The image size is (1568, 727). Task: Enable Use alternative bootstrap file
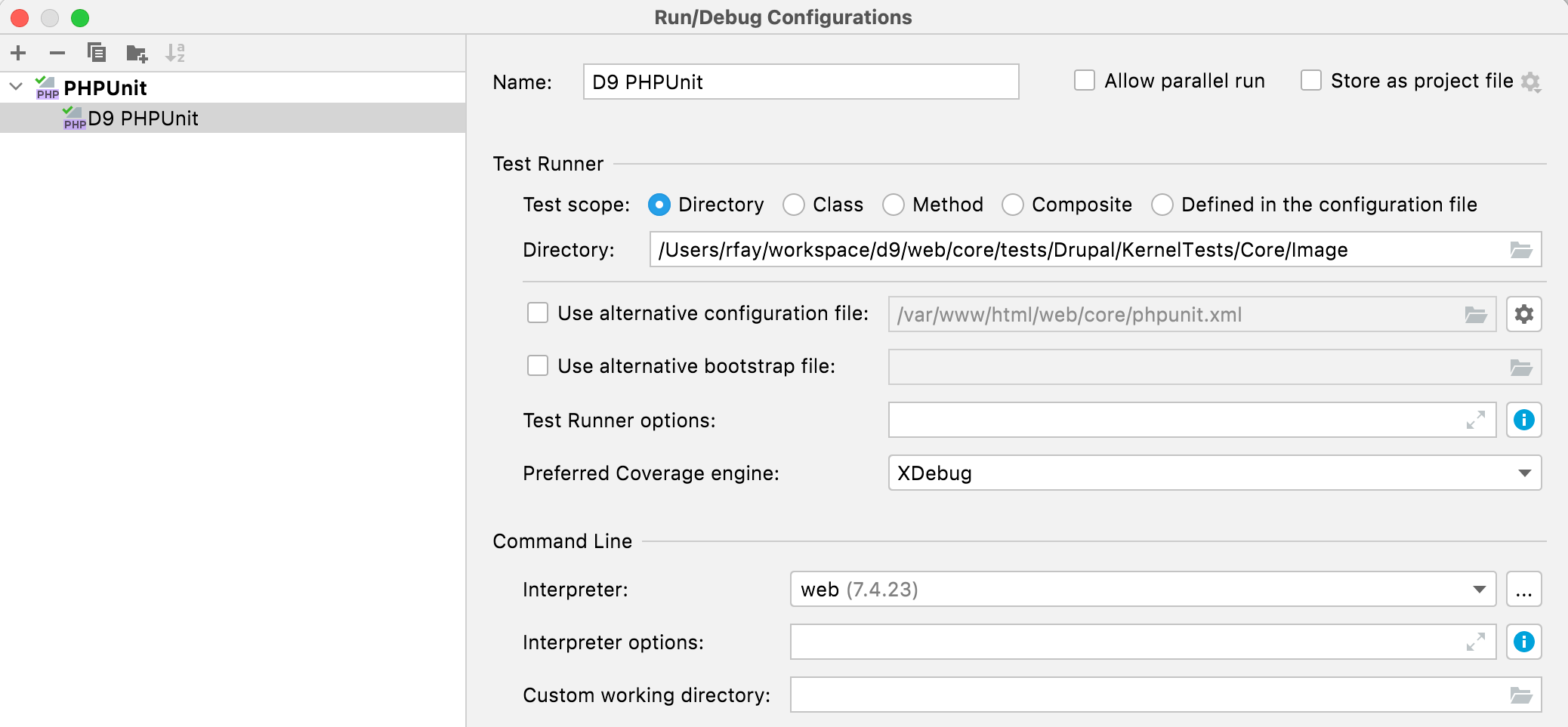tap(537, 365)
